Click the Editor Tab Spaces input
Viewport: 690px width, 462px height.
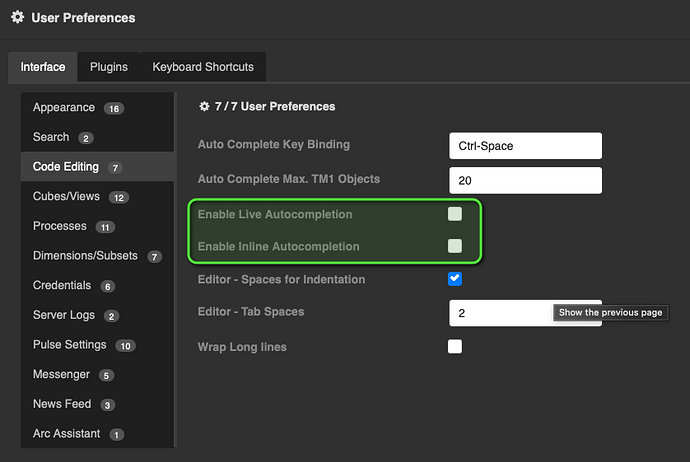(x=500, y=313)
